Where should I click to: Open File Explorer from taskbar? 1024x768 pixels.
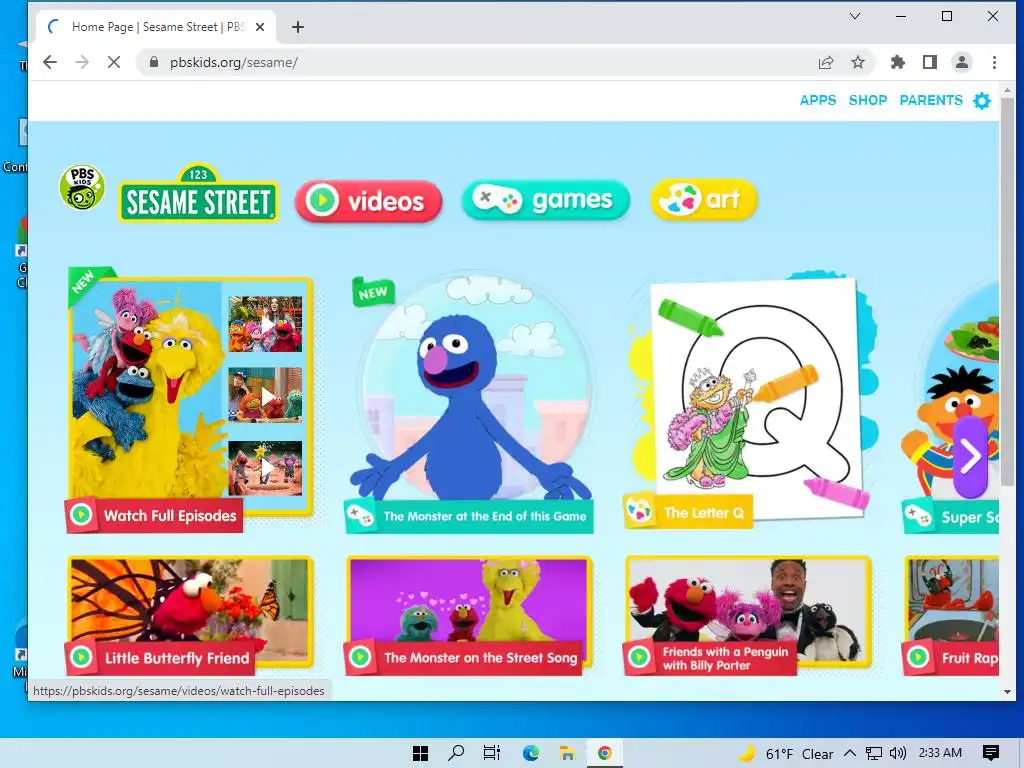(567, 753)
